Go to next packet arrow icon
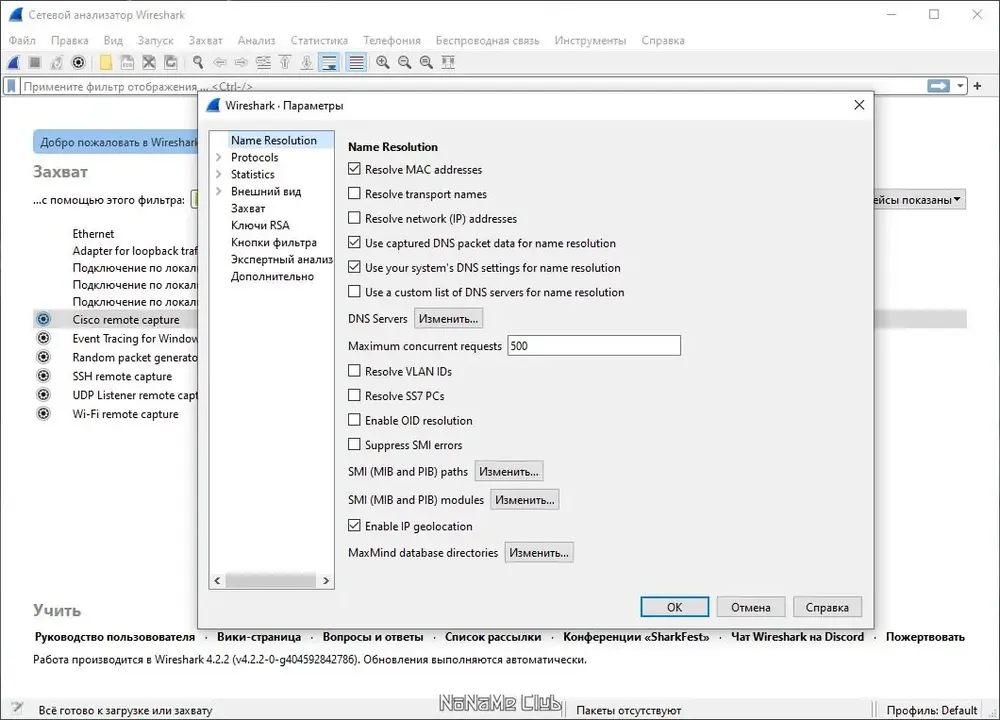Viewport: 1000px width, 720px height. point(241,62)
